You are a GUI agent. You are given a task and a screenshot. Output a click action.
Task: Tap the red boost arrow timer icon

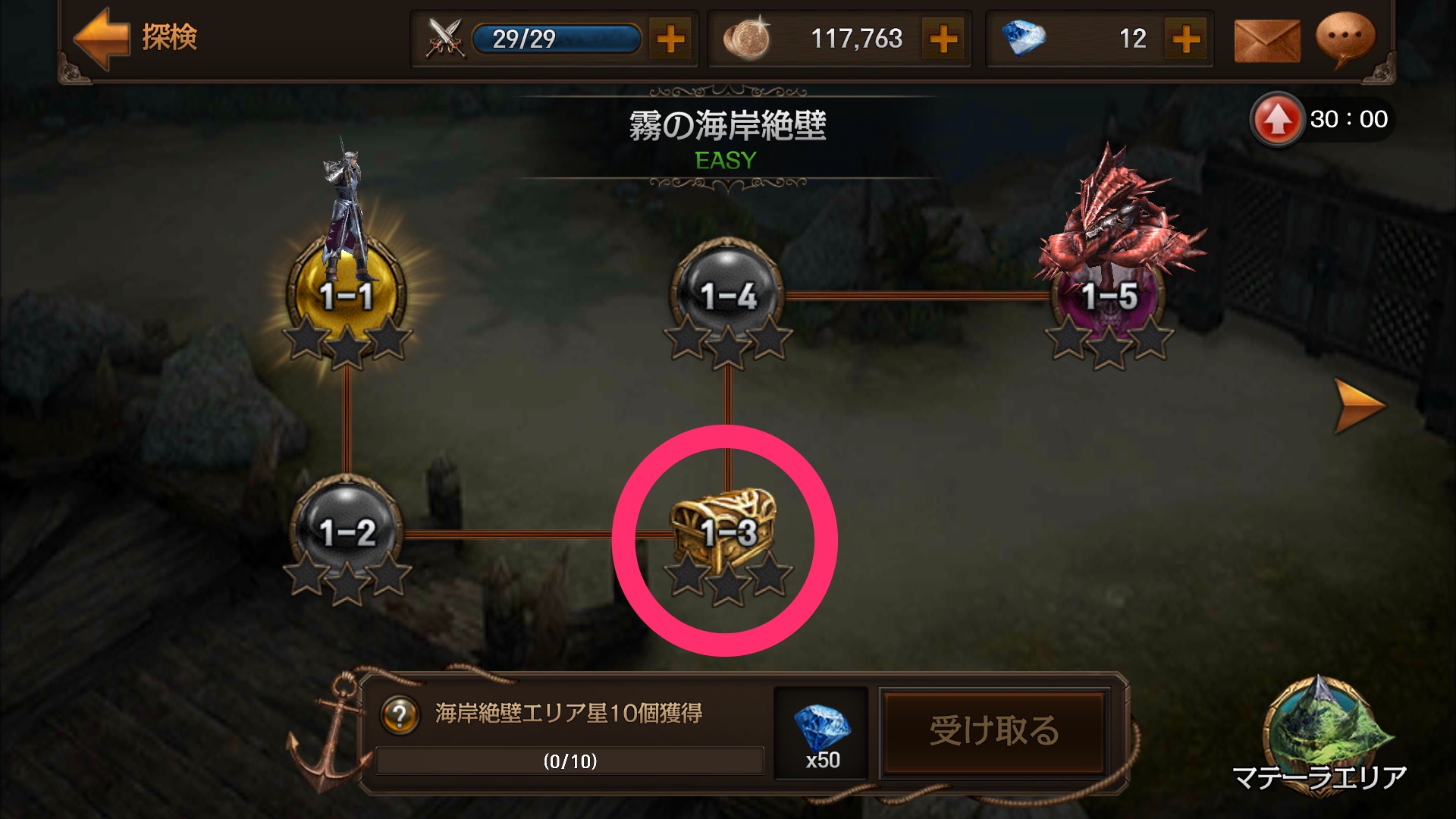pos(1278,120)
